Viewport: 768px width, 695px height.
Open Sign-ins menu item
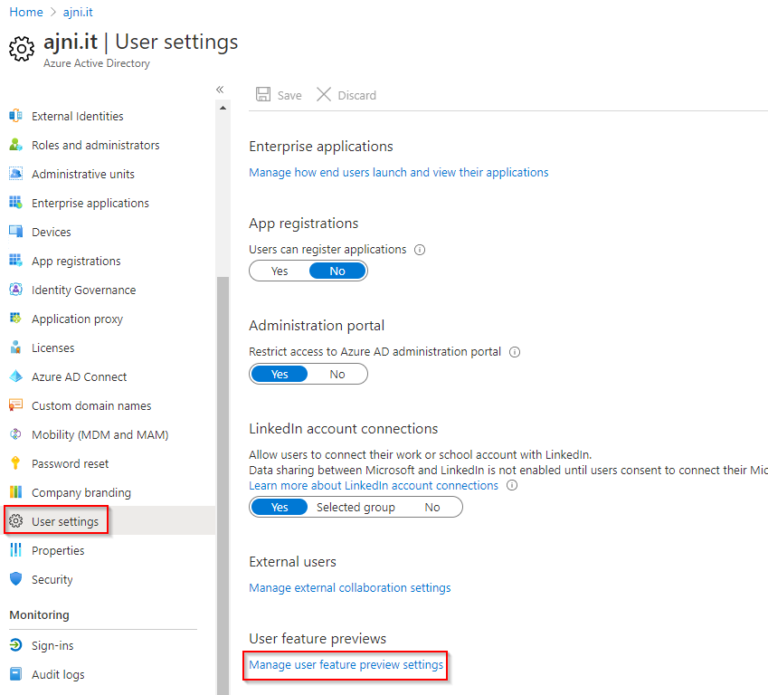52,646
